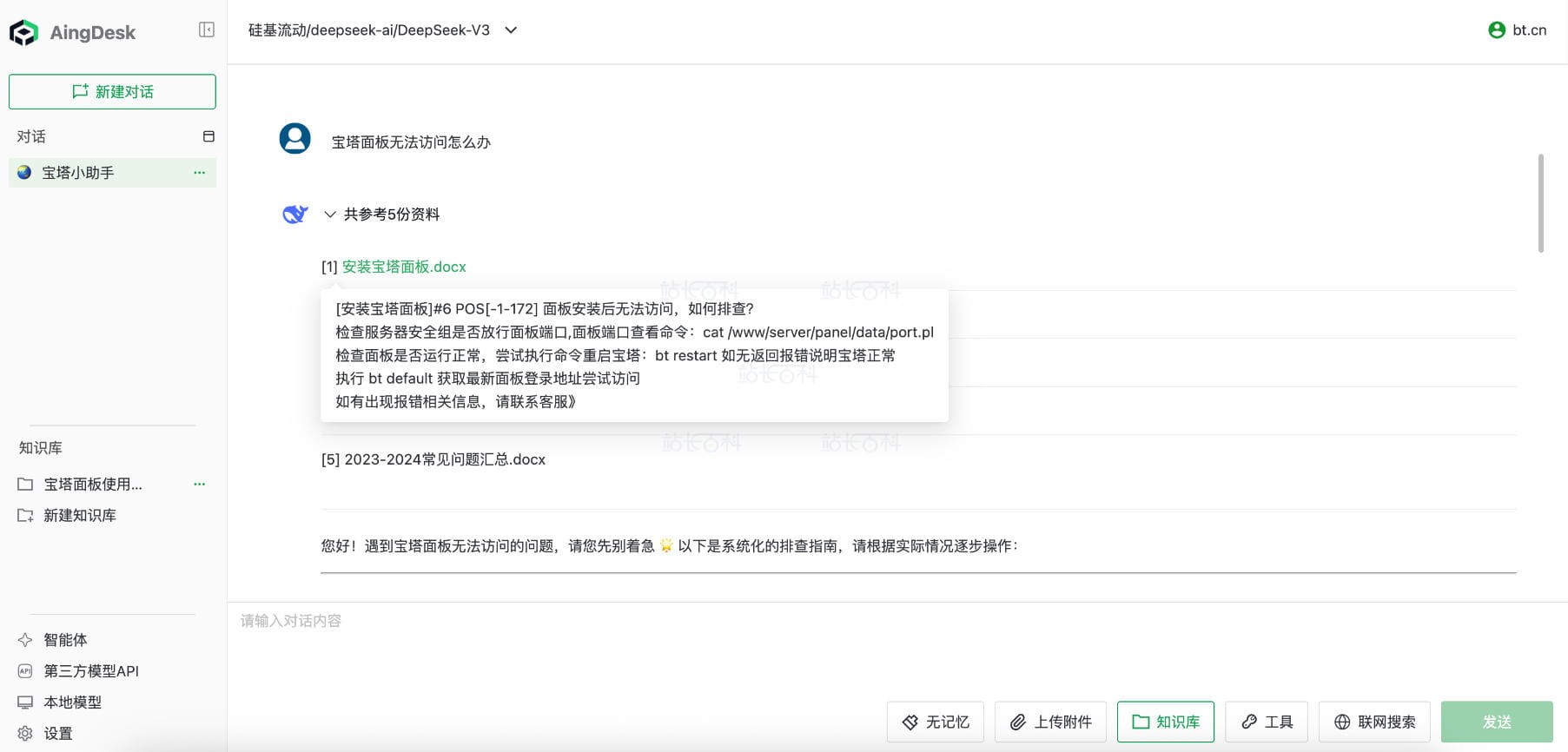The image size is (1568, 752).
Task: Click the DeepSeek whale icon
Action: [295, 214]
